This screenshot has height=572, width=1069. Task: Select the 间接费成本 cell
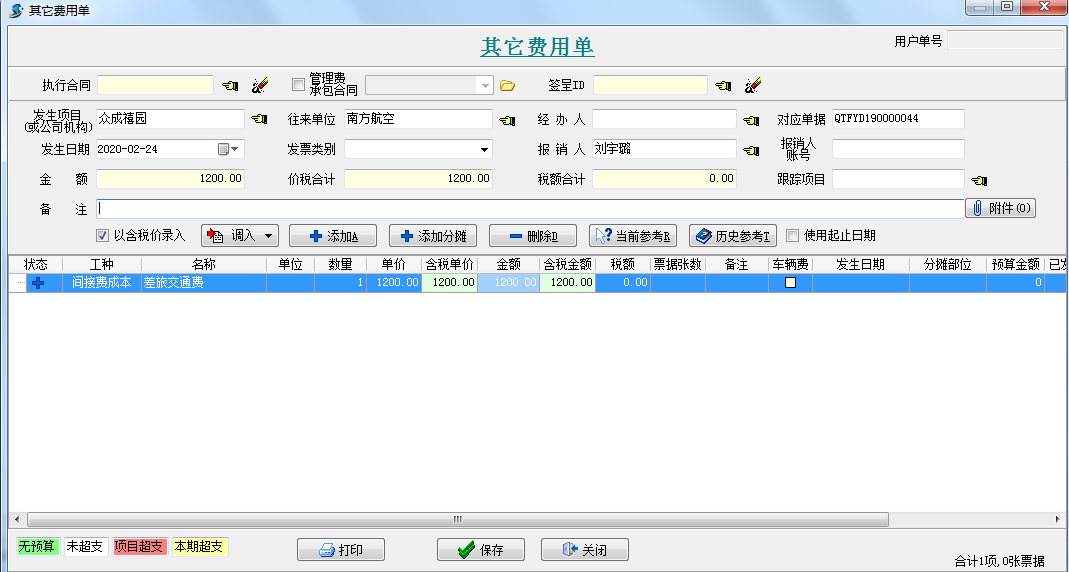[102, 282]
